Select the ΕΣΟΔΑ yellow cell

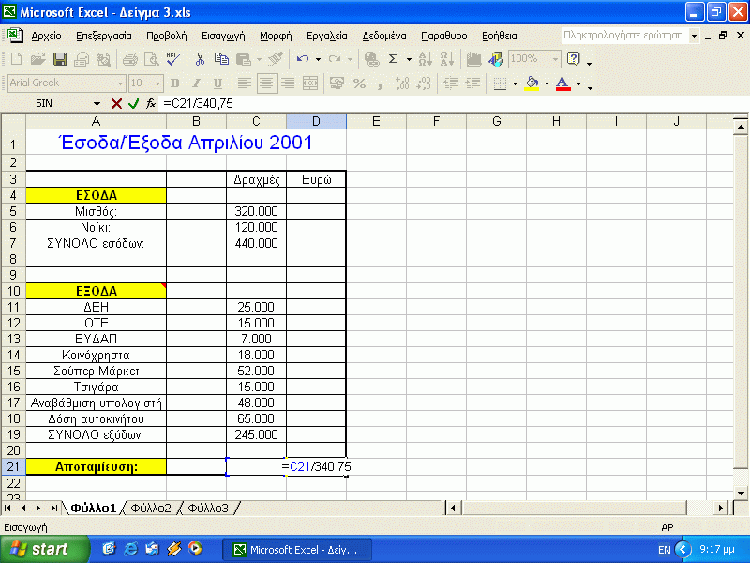(96, 195)
